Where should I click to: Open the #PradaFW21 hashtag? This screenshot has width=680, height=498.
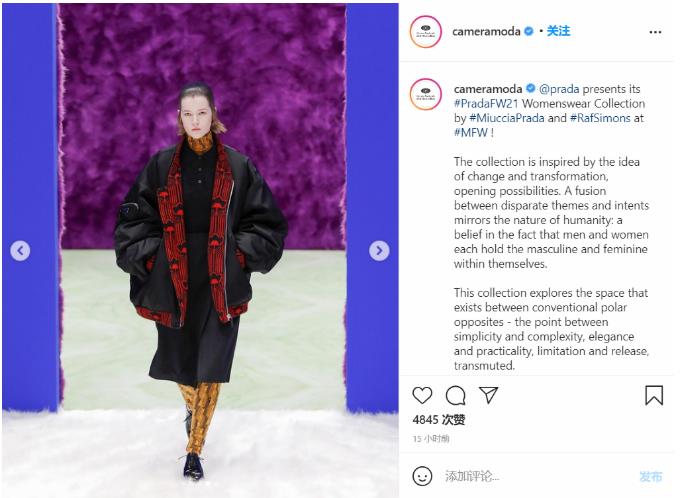[x=486, y=104]
